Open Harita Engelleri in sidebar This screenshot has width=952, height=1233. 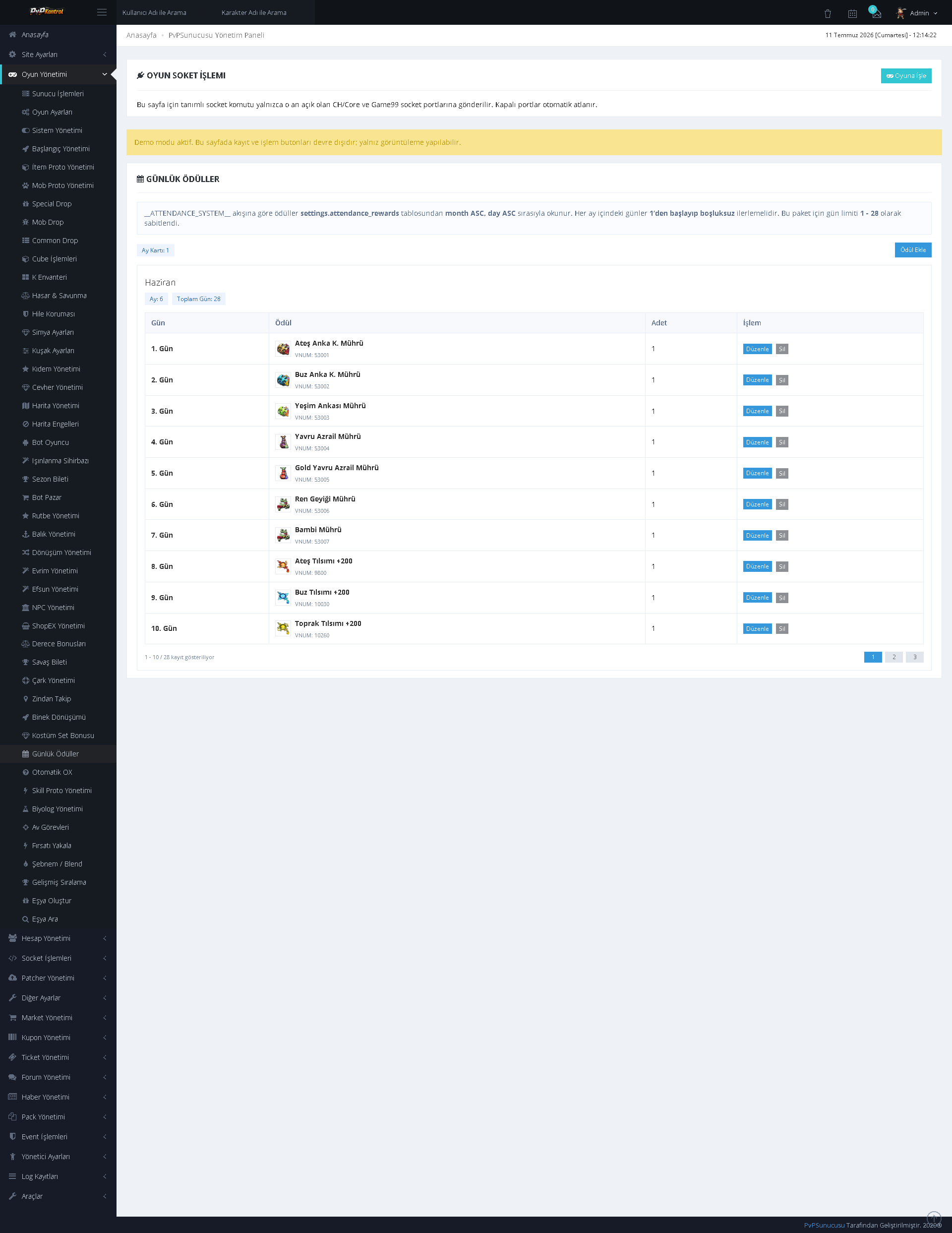[58, 424]
